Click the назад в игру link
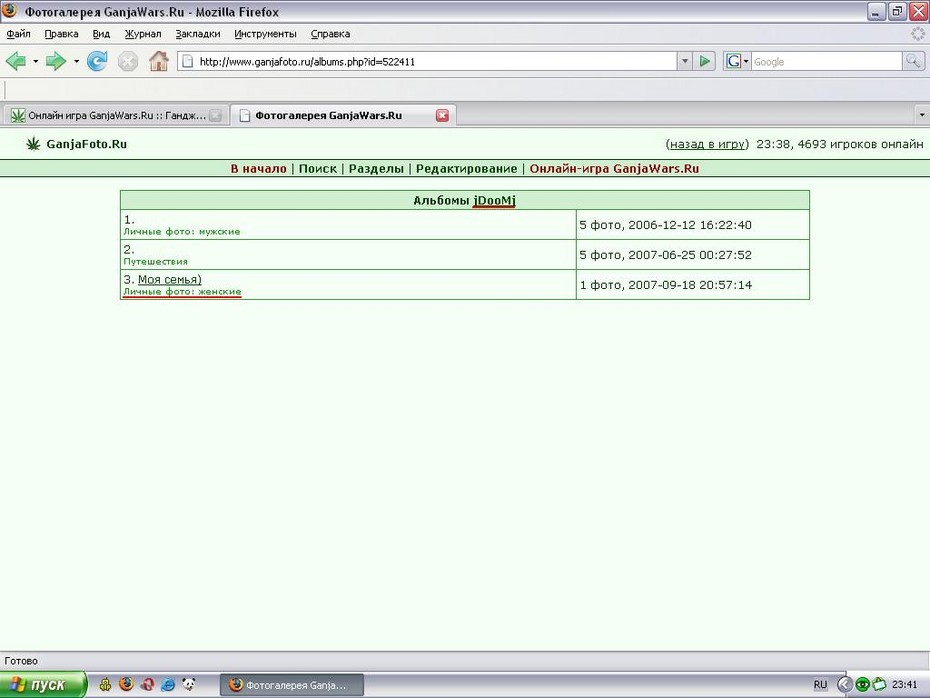The height and width of the screenshot is (698, 930). (x=707, y=144)
